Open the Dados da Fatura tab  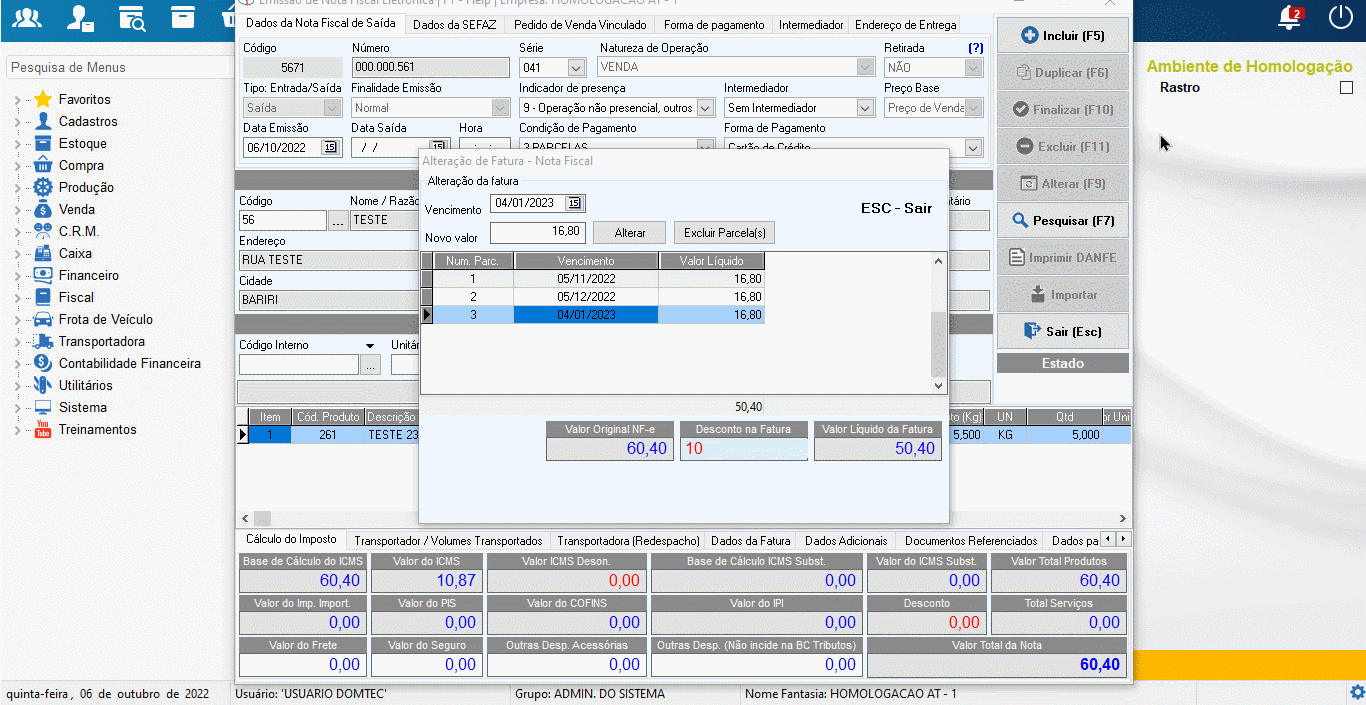[750, 541]
